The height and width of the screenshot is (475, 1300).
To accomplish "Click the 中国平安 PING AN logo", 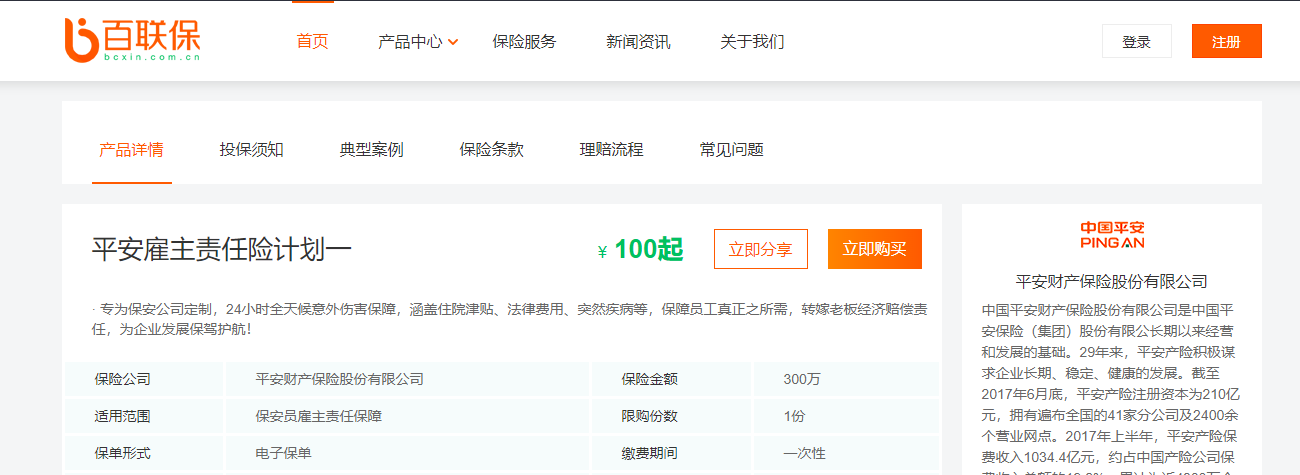I will coord(1112,234).
